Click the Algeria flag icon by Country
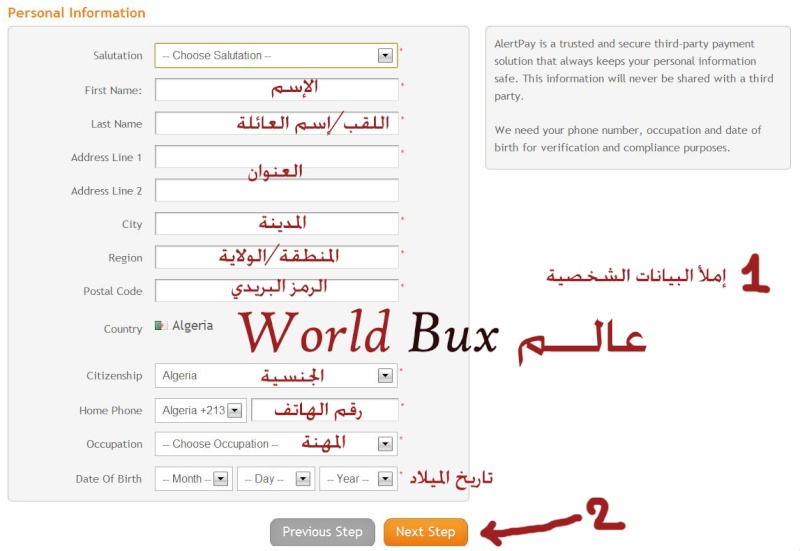Screen dimensions: 800x551 pos(161,325)
